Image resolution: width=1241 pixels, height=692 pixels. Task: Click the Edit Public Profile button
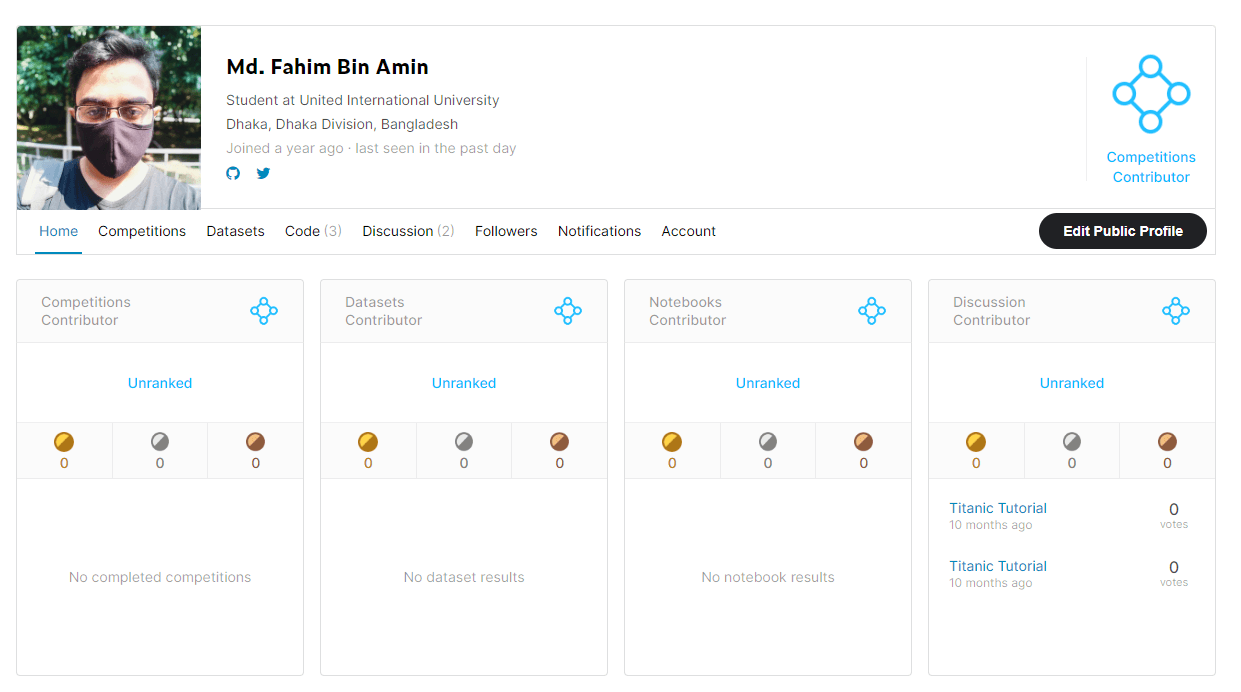tap(1123, 231)
